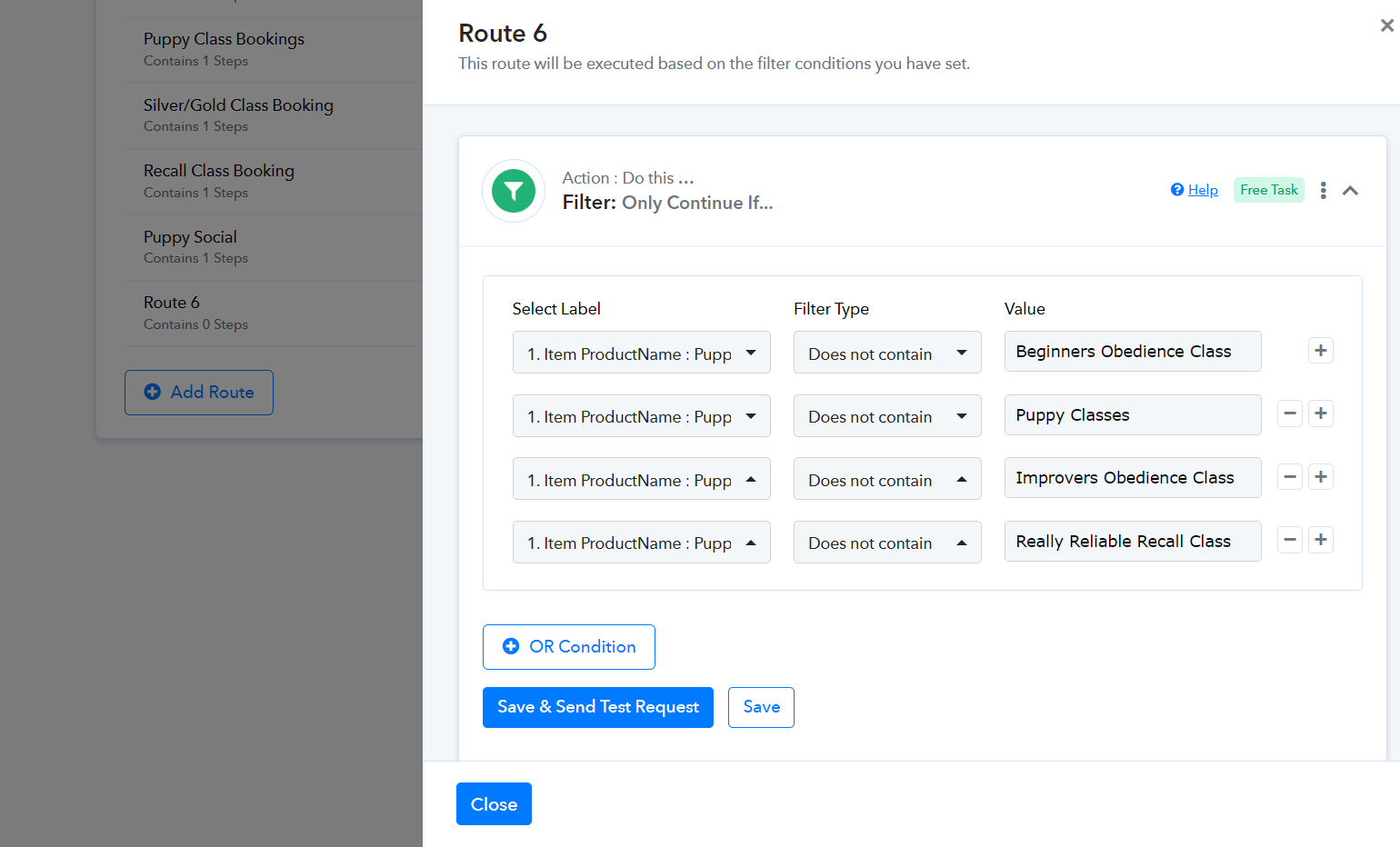1400x847 pixels.
Task: Select the Puppy Social route
Action: 274,247
